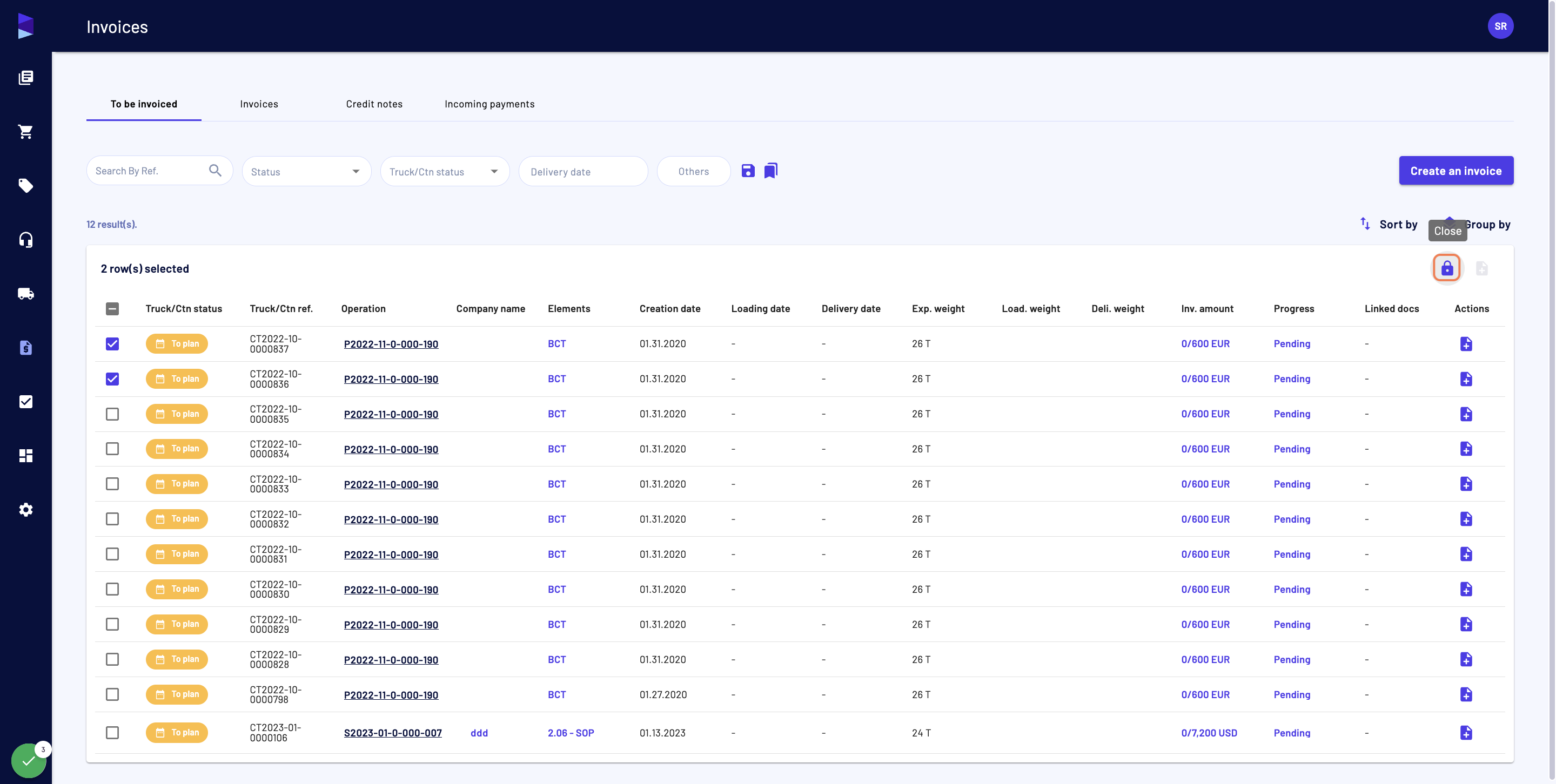Open the Sort by options
Viewport: 1556px width, 784px height.
pos(1389,225)
